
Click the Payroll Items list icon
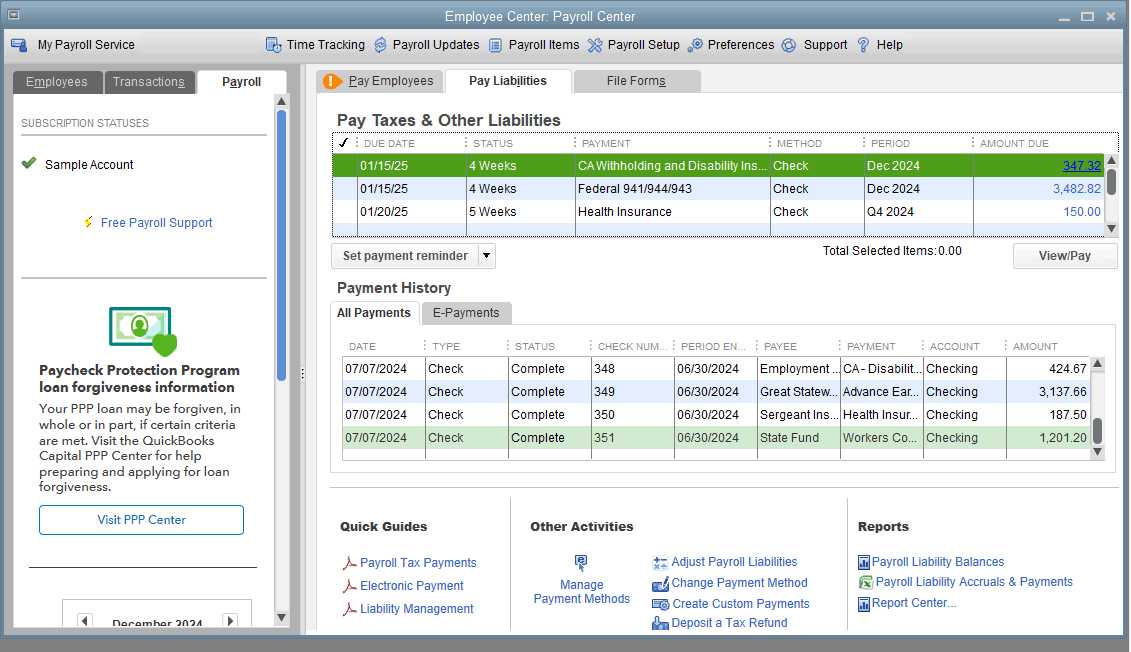[496, 45]
